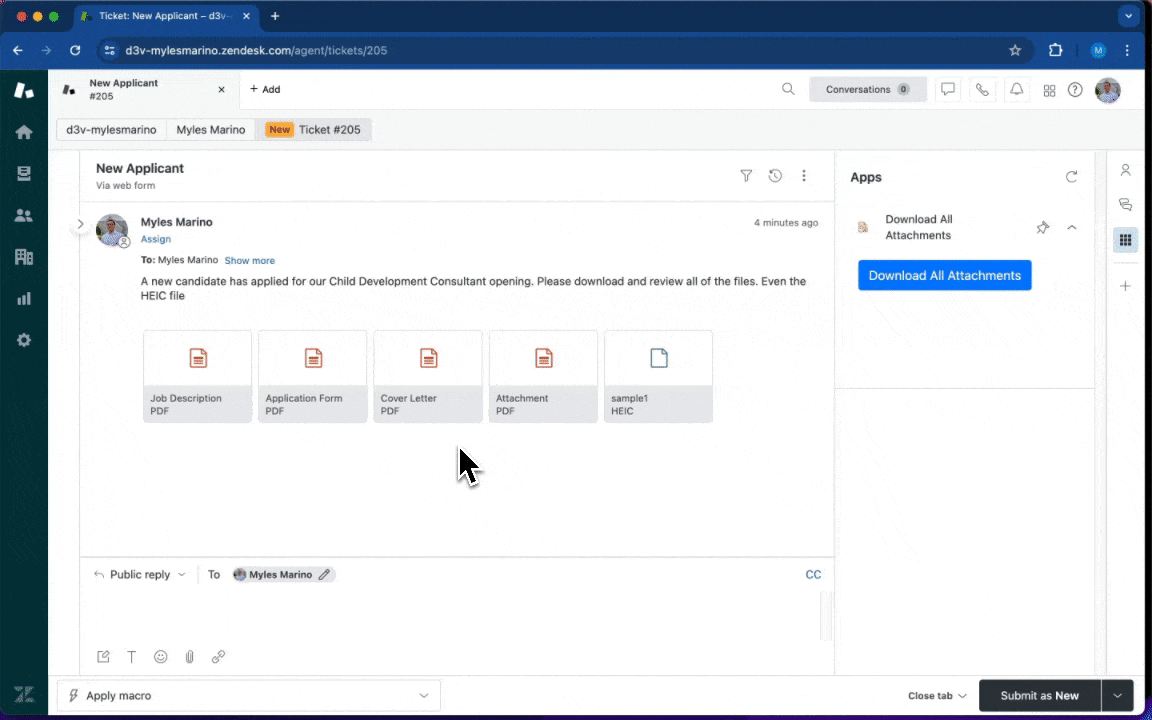The width and height of the screenshot is (1152, 720).
Task: Collapse the Download All Attachments app section
Action: coord(1072,228)
